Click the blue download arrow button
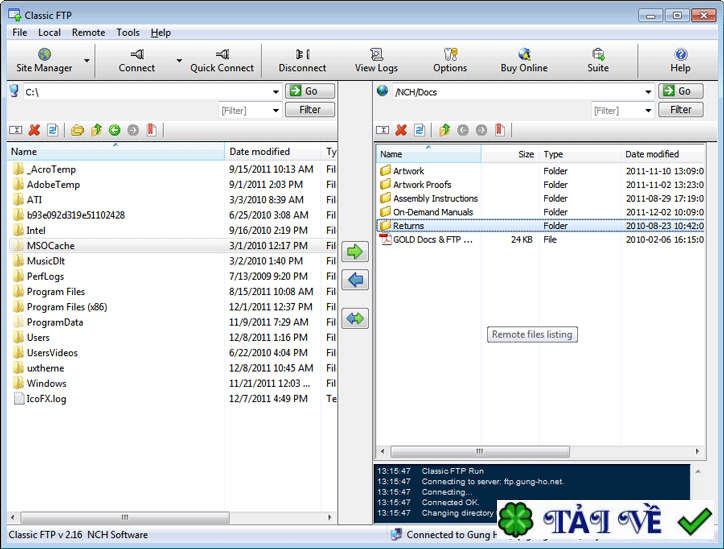 (355, 280)
